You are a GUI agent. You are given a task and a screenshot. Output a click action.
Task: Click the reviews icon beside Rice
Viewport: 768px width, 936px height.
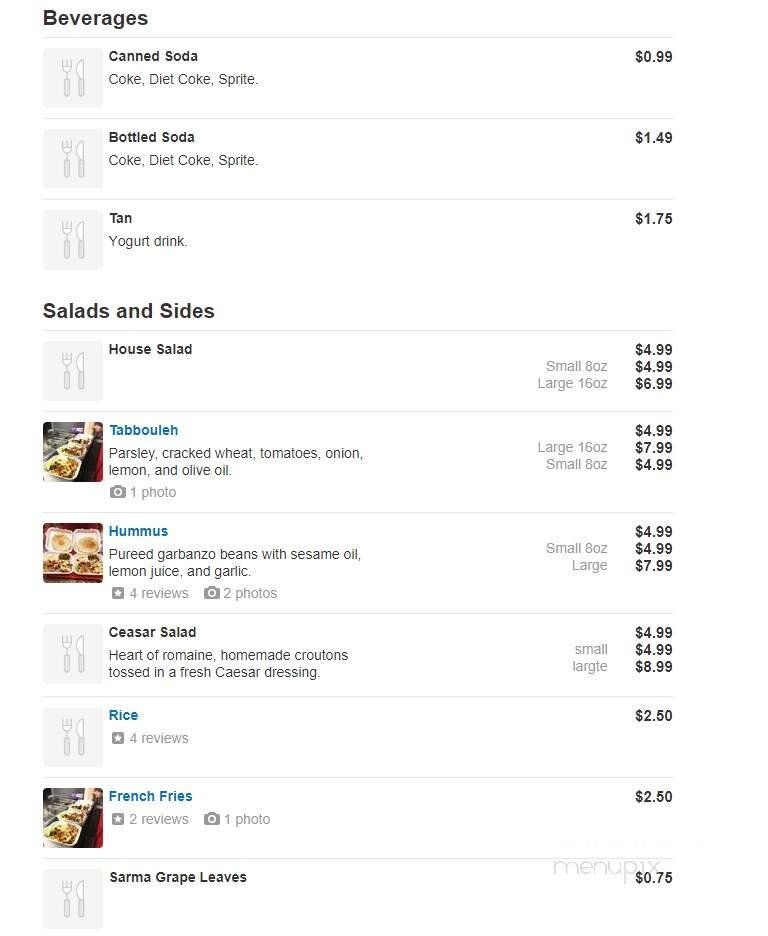(x=119, y=738)
